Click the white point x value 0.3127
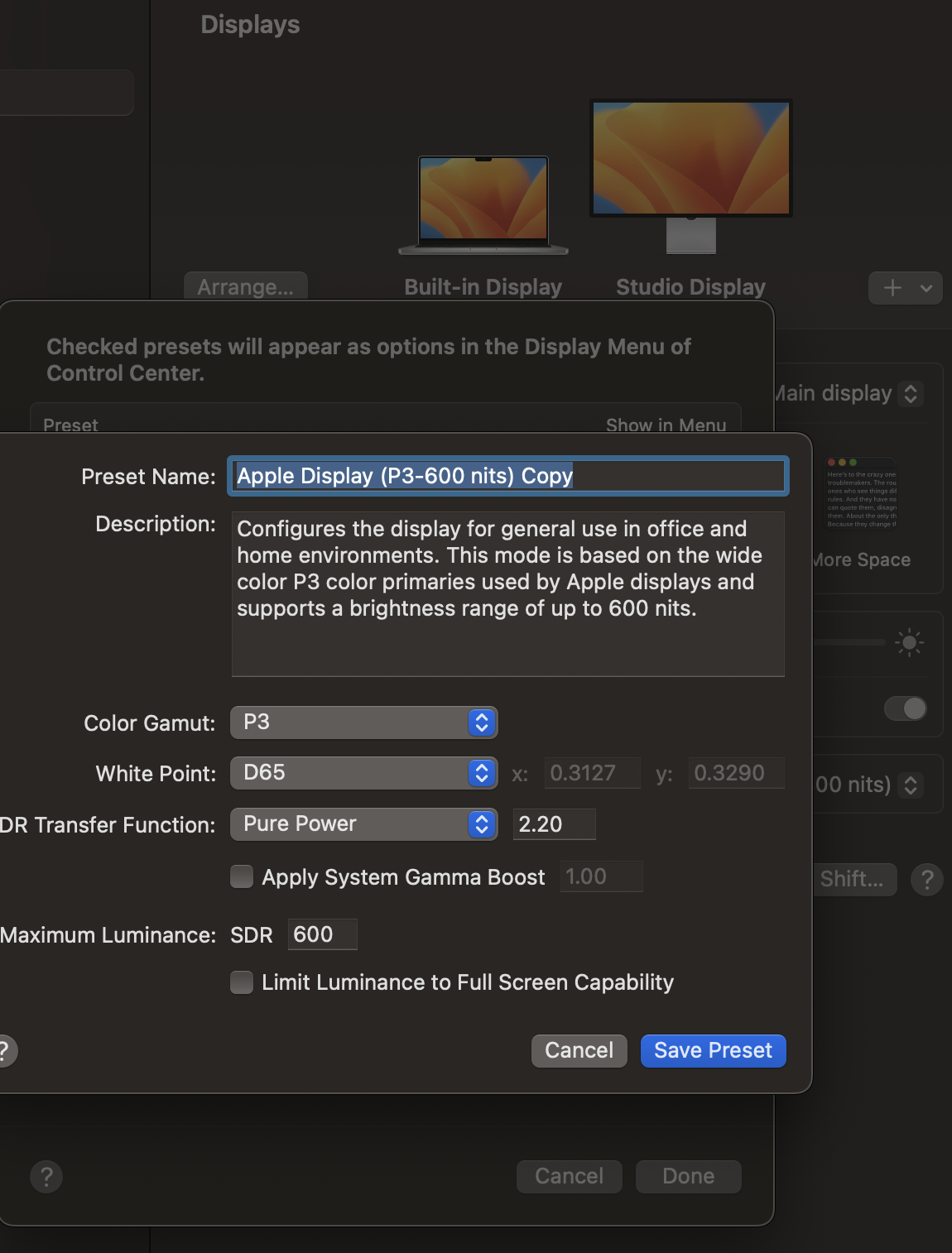 click(x=592, y=773)
